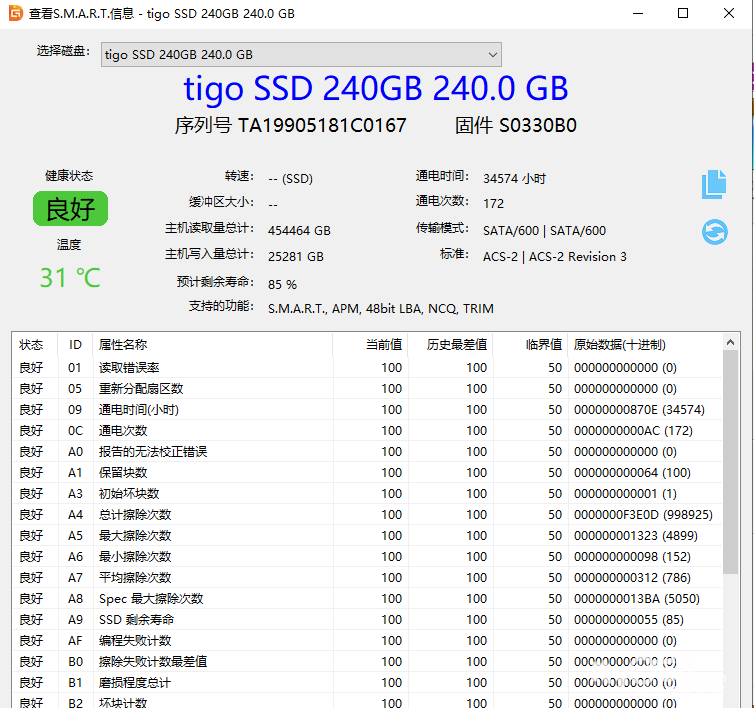Click the green 良好 health status button

point(70,209)
